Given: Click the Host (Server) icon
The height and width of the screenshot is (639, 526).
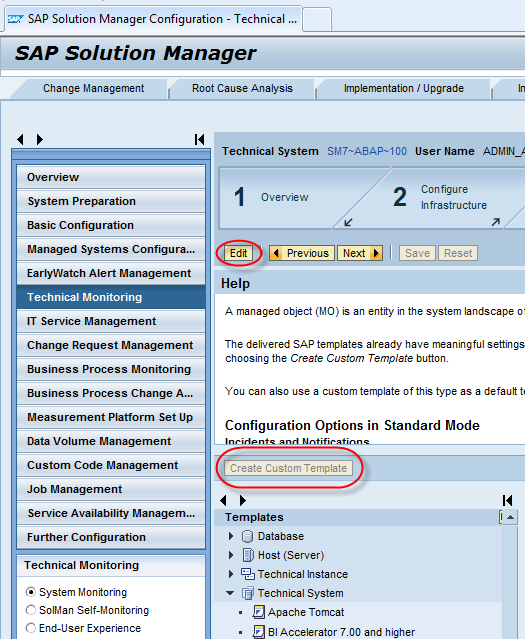Looking at the screenshot, I should (x=248, y=555).
